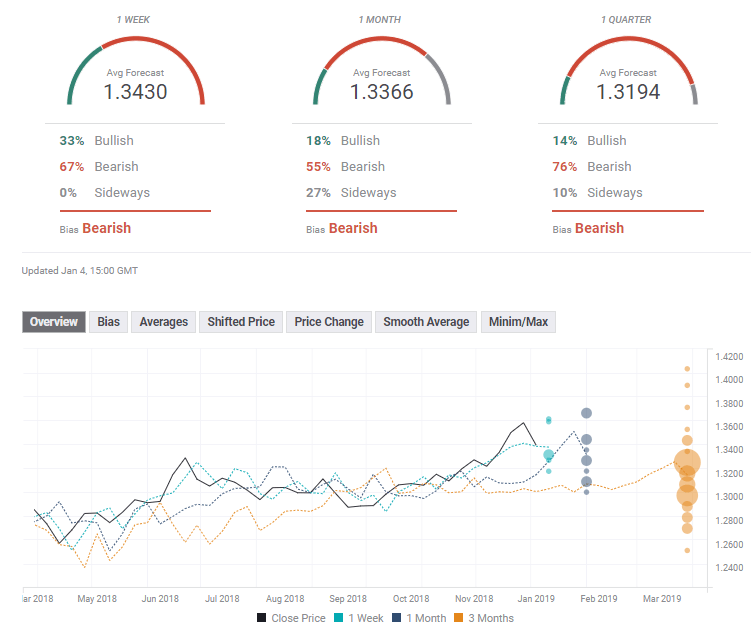Click the 27% Sideways value
Image resolution: width=755 pixels, height=637 pixels.
(x=318, y=193)
